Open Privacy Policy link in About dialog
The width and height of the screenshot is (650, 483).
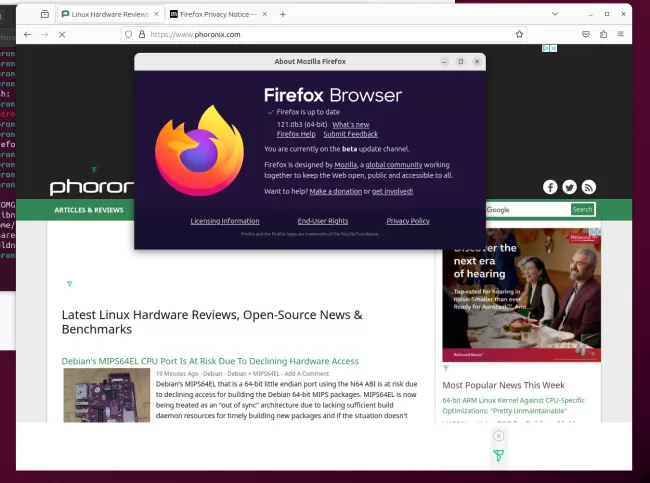click(408, 221)
